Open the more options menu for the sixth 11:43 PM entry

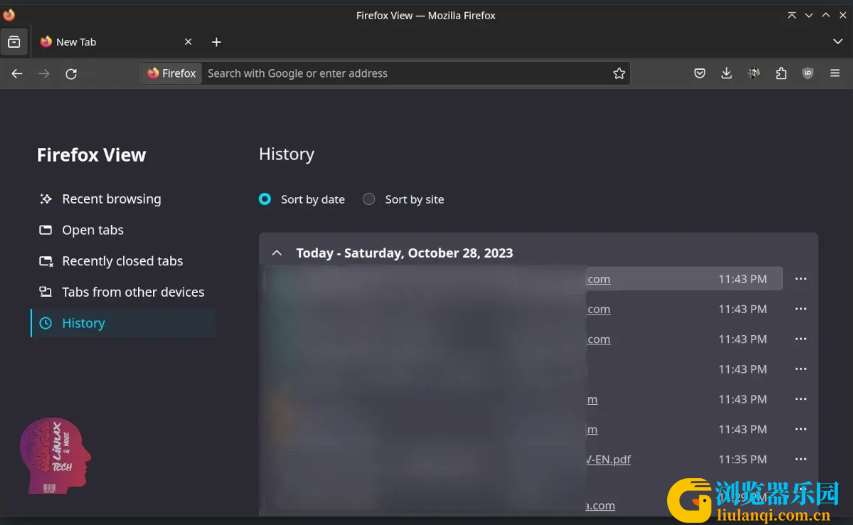[801, 429]
